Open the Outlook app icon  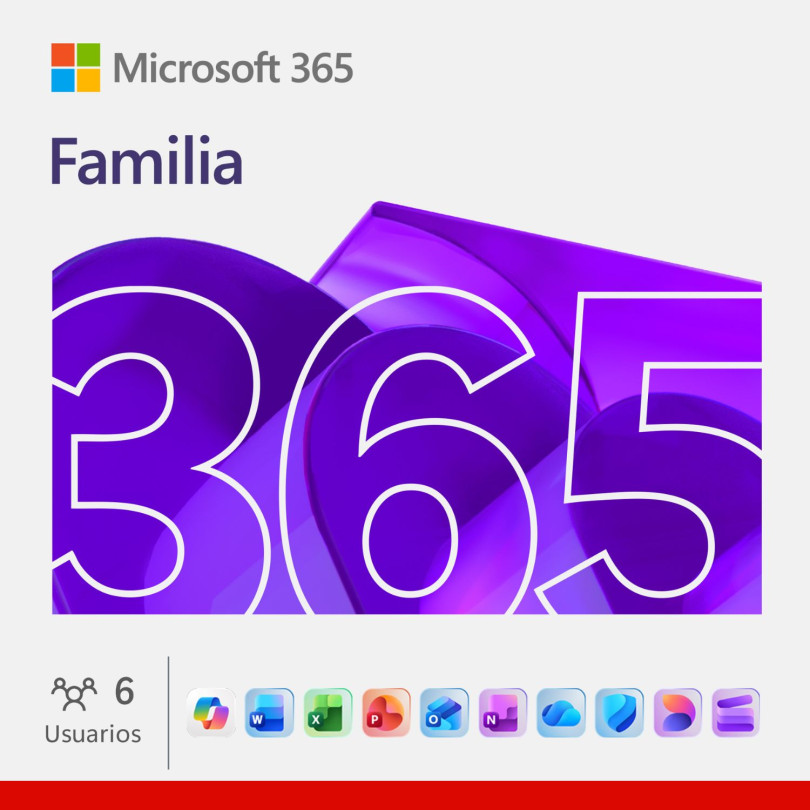444,712
